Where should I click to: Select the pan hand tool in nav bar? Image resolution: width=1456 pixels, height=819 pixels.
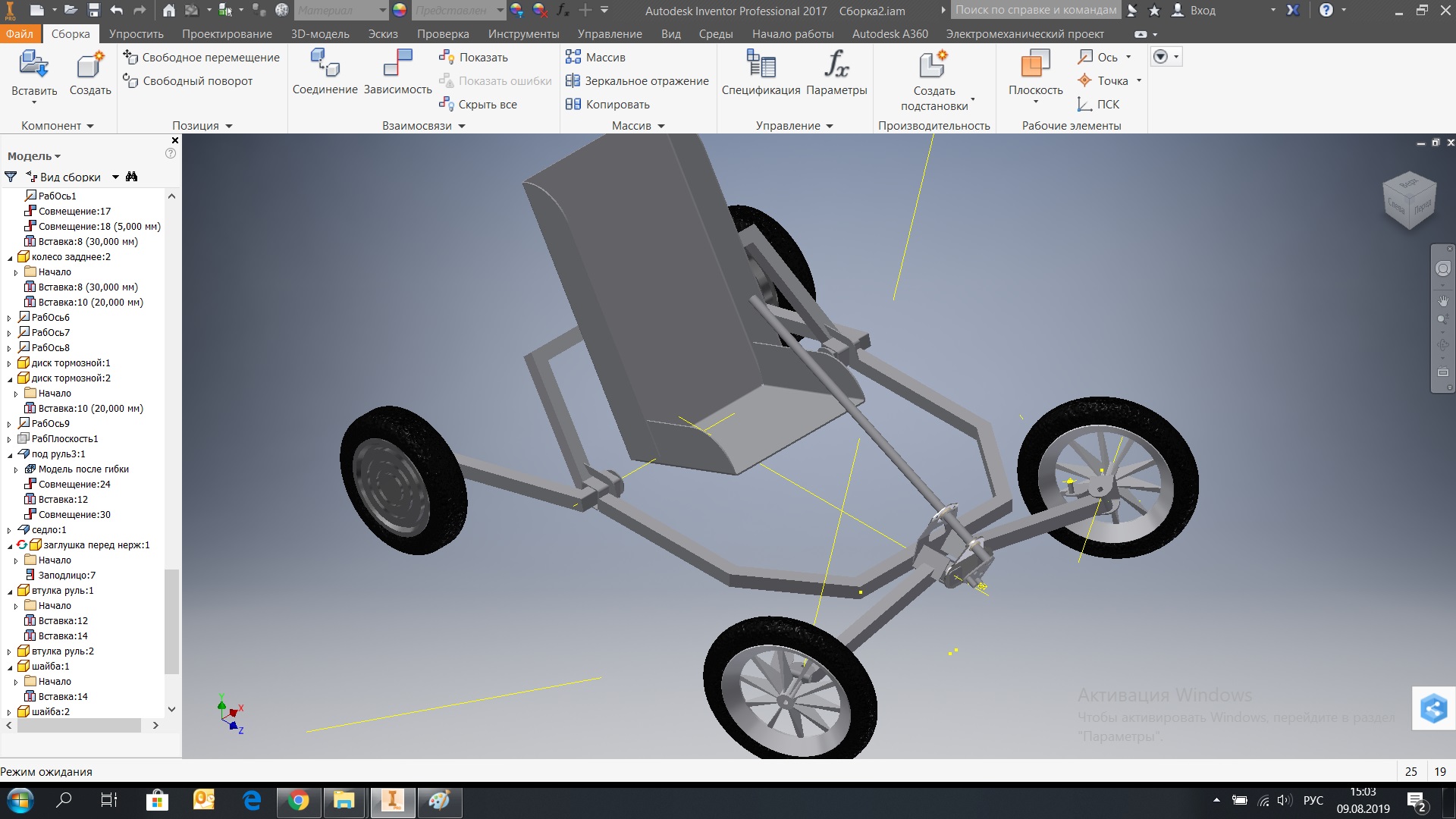click(1442, 301)
